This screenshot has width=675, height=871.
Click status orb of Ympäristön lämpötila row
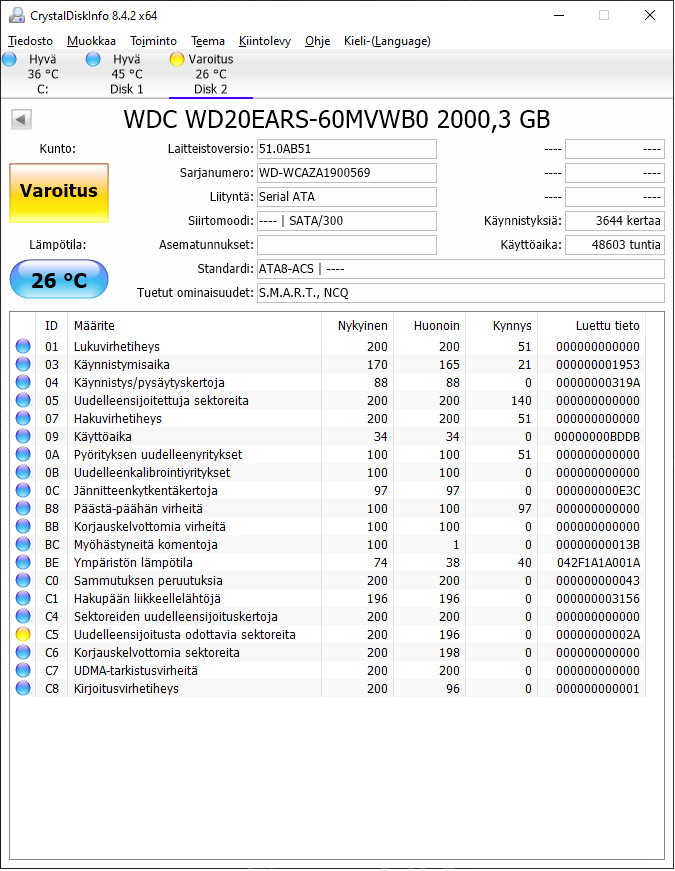pos(23,562)
